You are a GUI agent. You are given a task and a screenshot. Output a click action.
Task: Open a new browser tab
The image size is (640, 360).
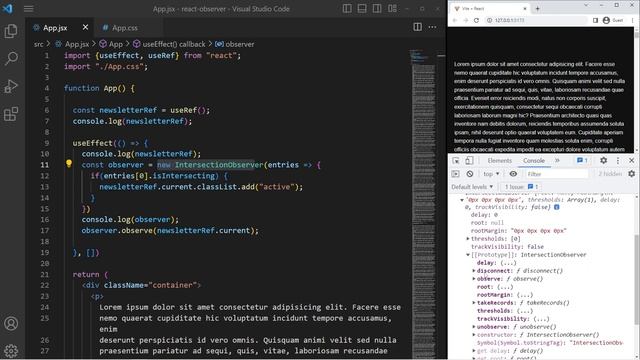[x=537, y=9]
